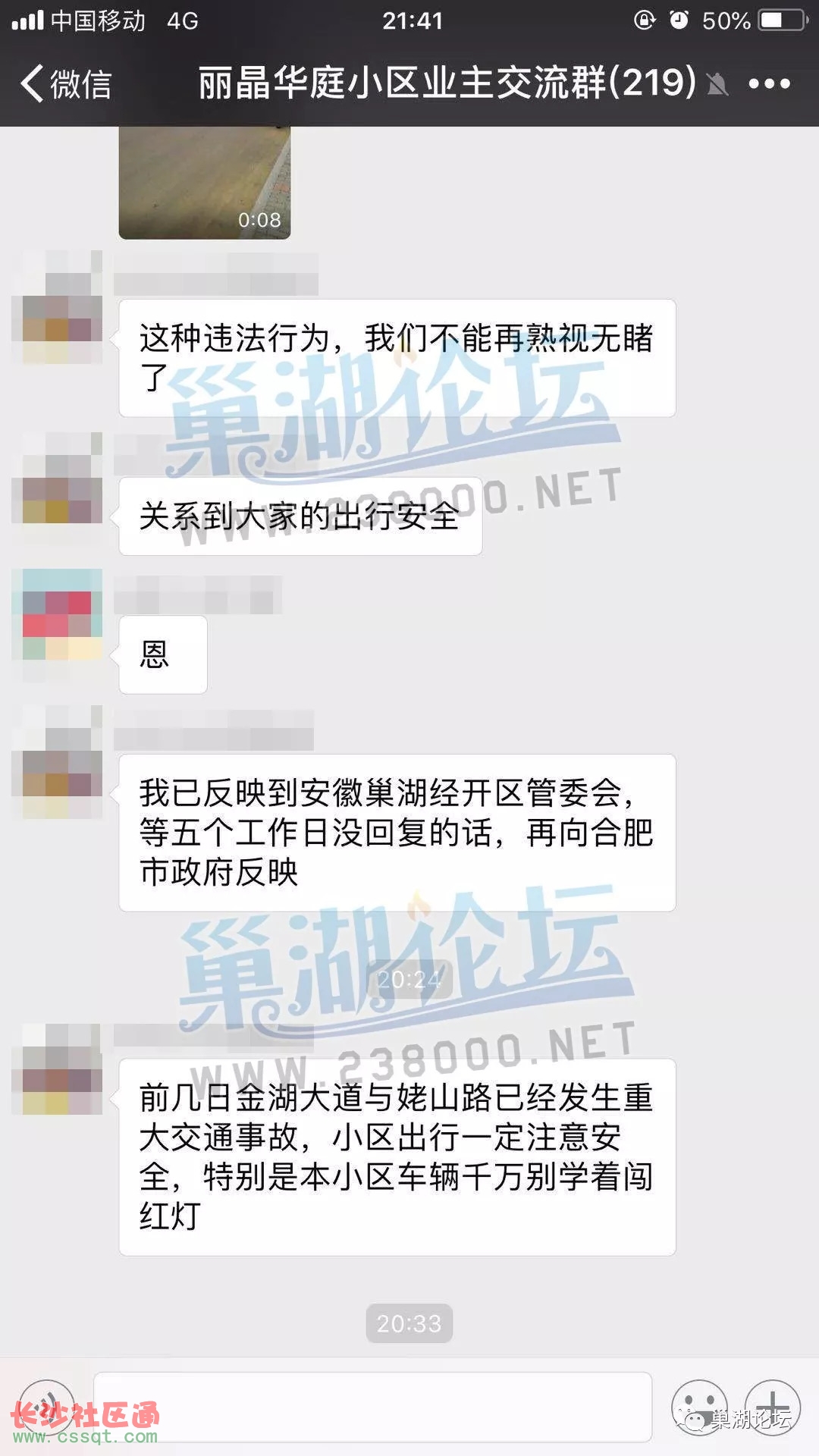Viewport: 819px width, 1456px height.
Task: Tap the rotation lock status icon
Action: click(x=645, y=20)
